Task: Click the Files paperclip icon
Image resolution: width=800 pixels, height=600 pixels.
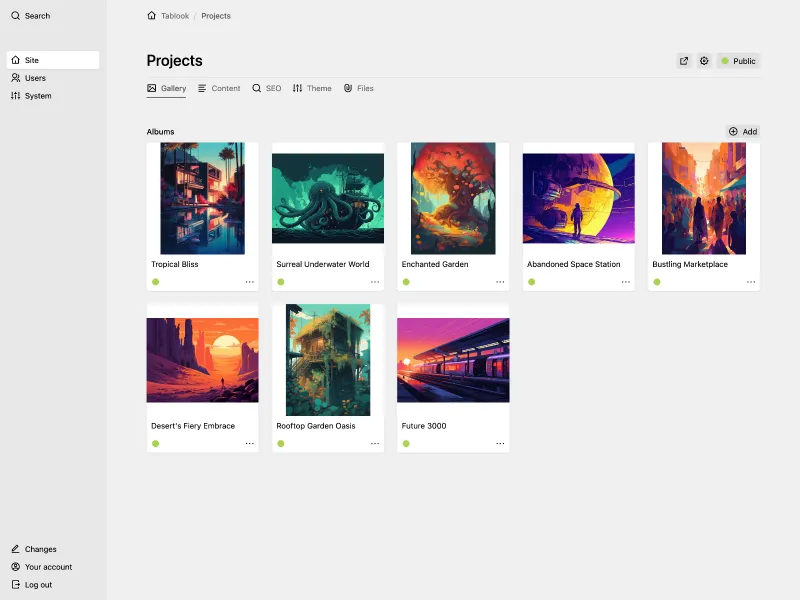Action: pyautogui.click(x=347, y=88)
